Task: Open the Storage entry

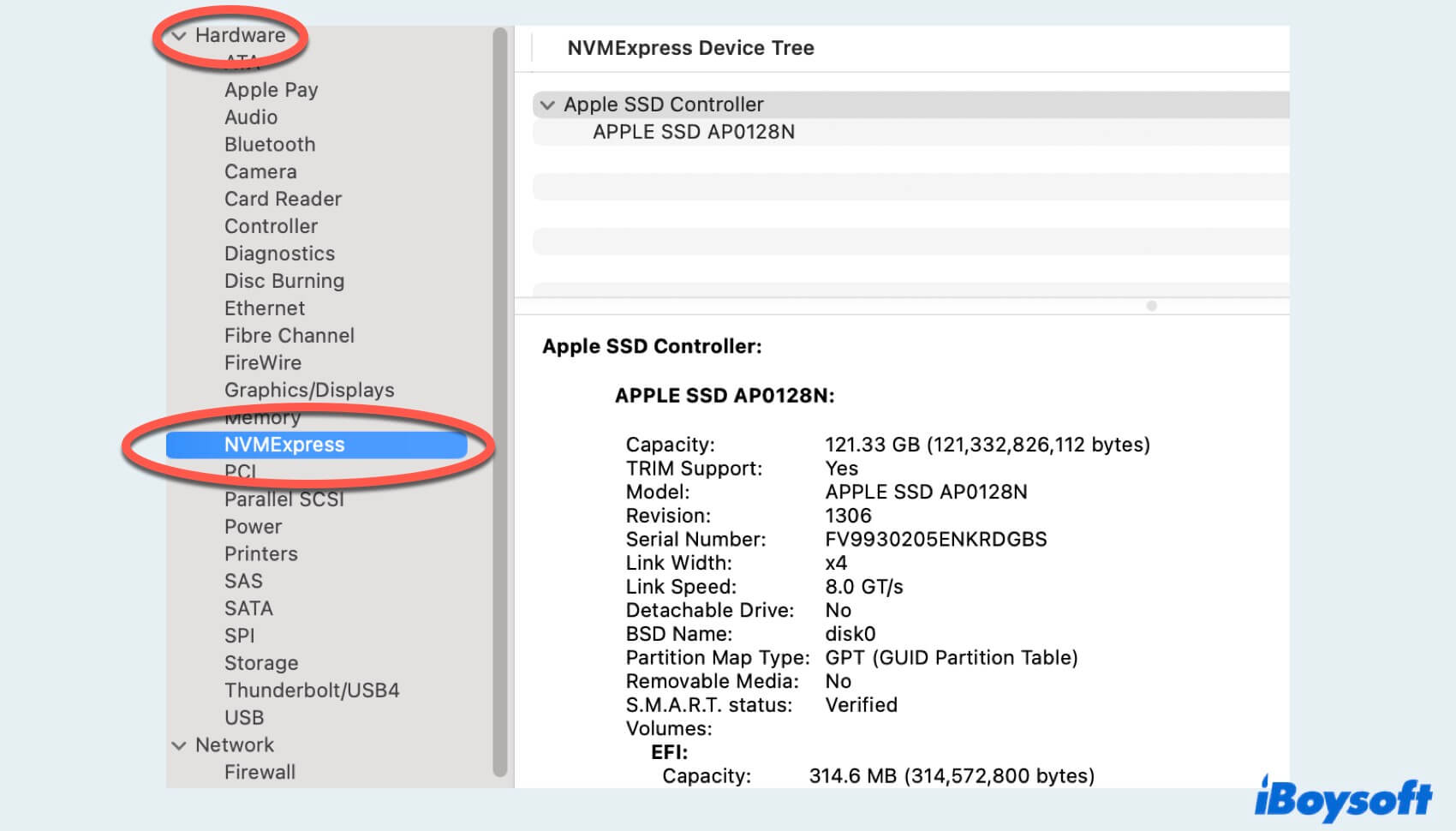Action: [261, 664]
